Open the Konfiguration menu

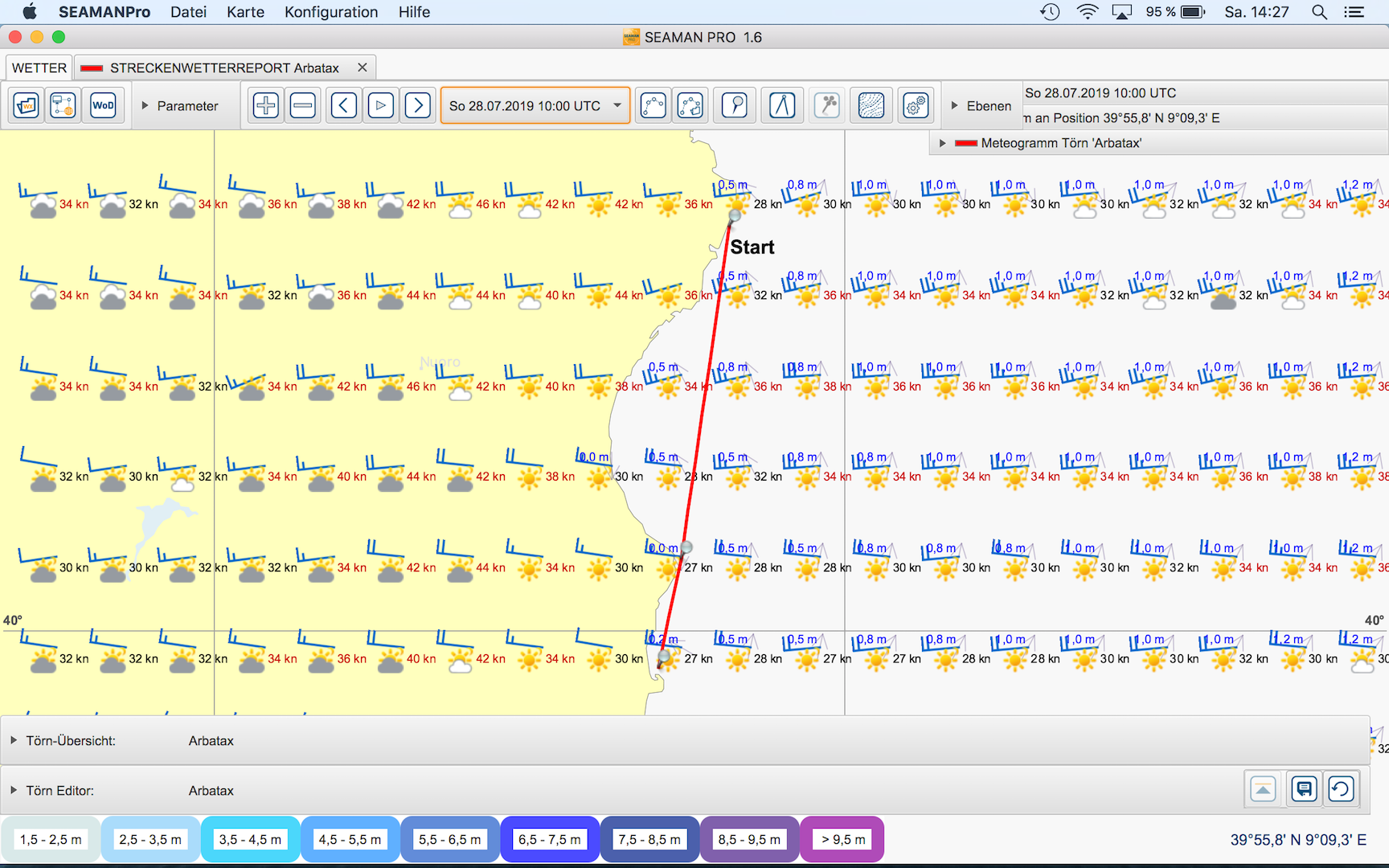click(331, 12)
